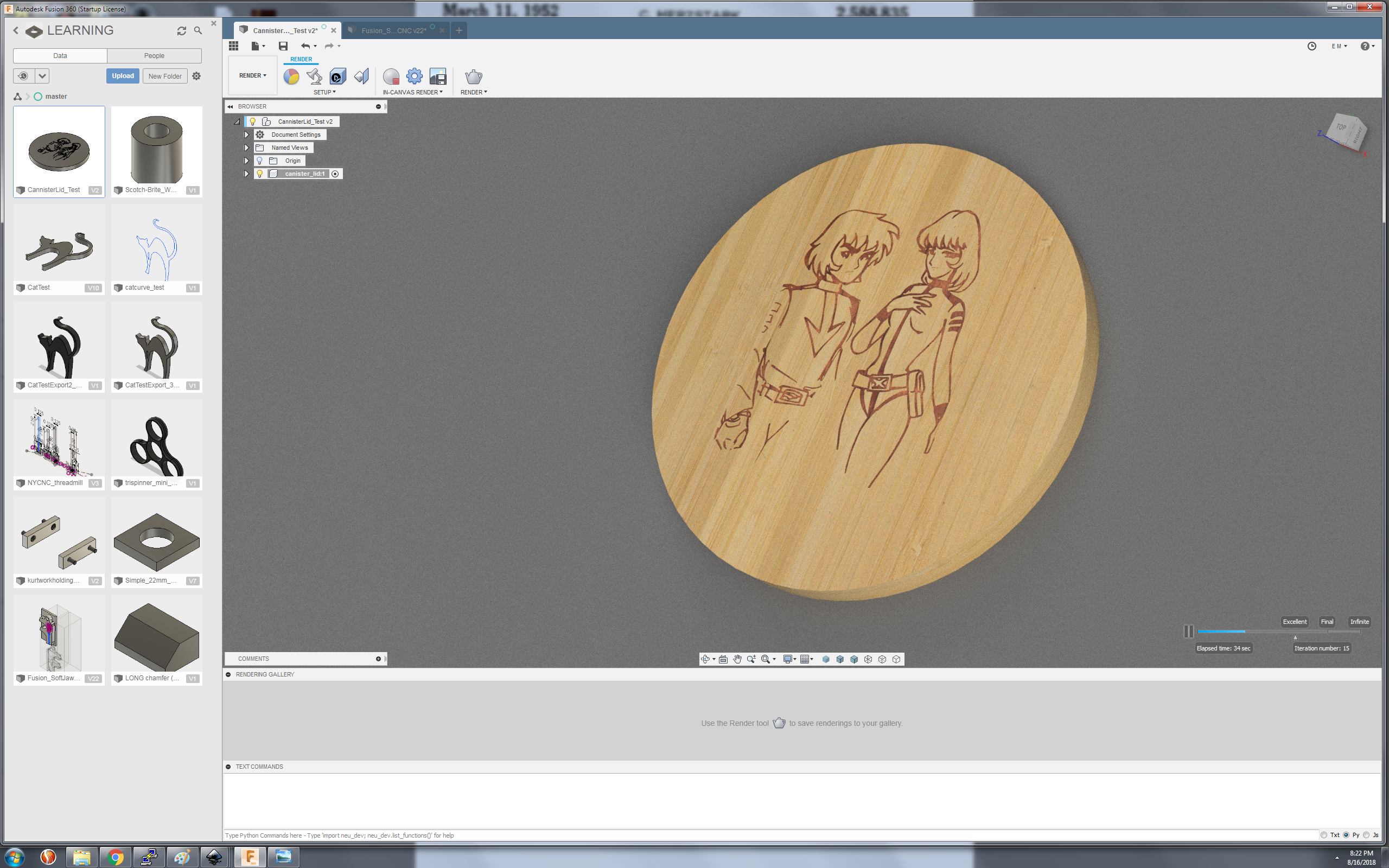Open Scene Settings lamp tool

(315, 76)
